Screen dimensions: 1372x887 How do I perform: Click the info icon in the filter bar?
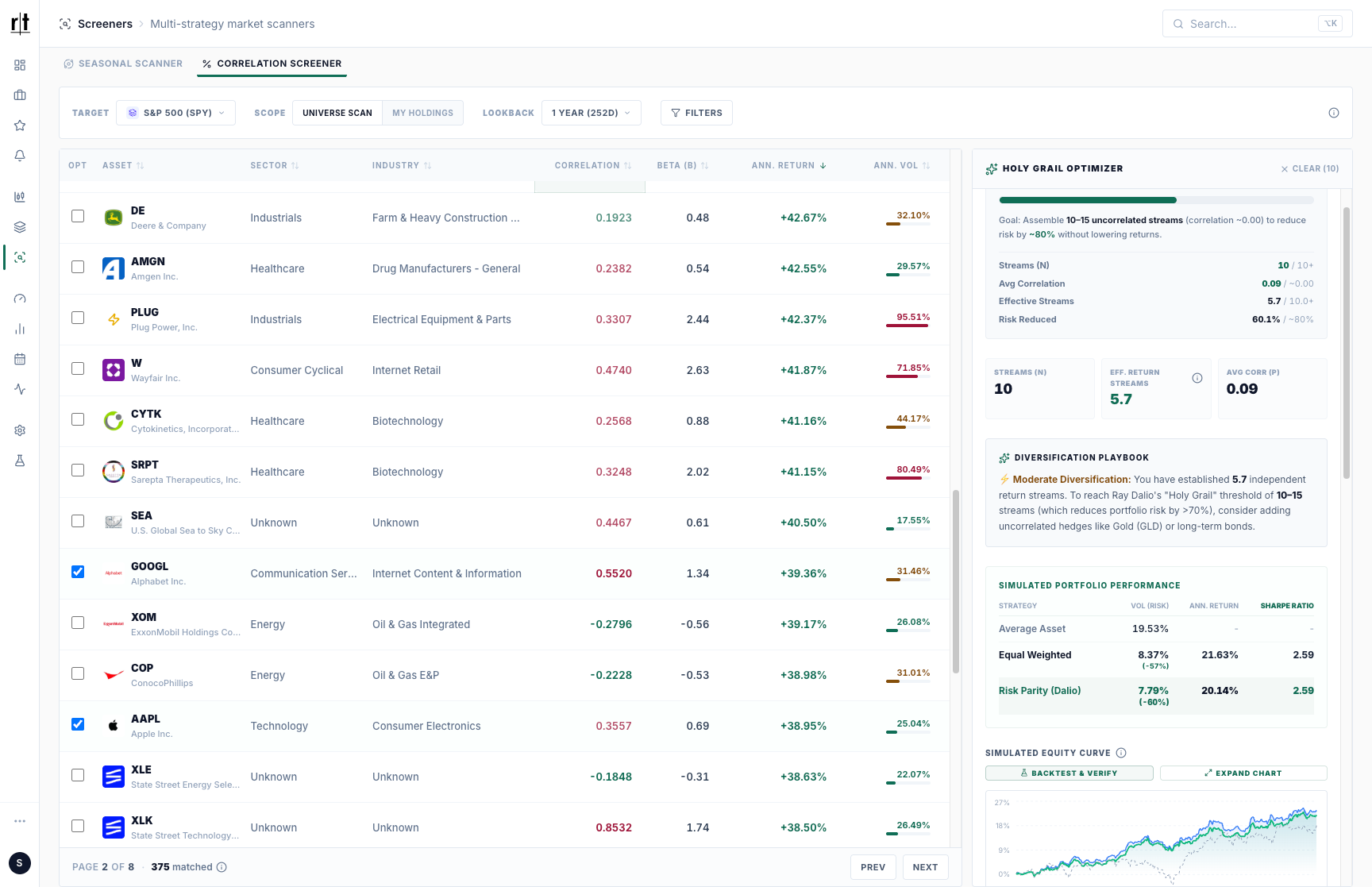coord(1334,113)
